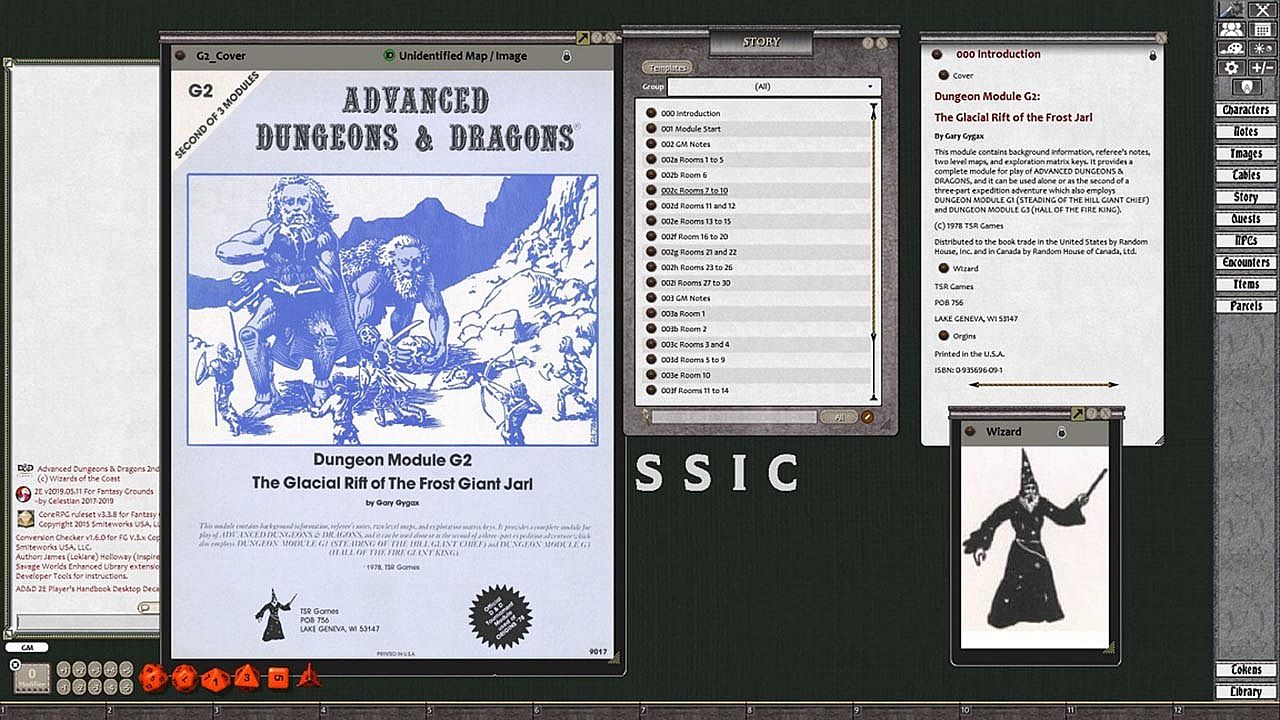Open the Encounters sidebar list

point(1245,263)
